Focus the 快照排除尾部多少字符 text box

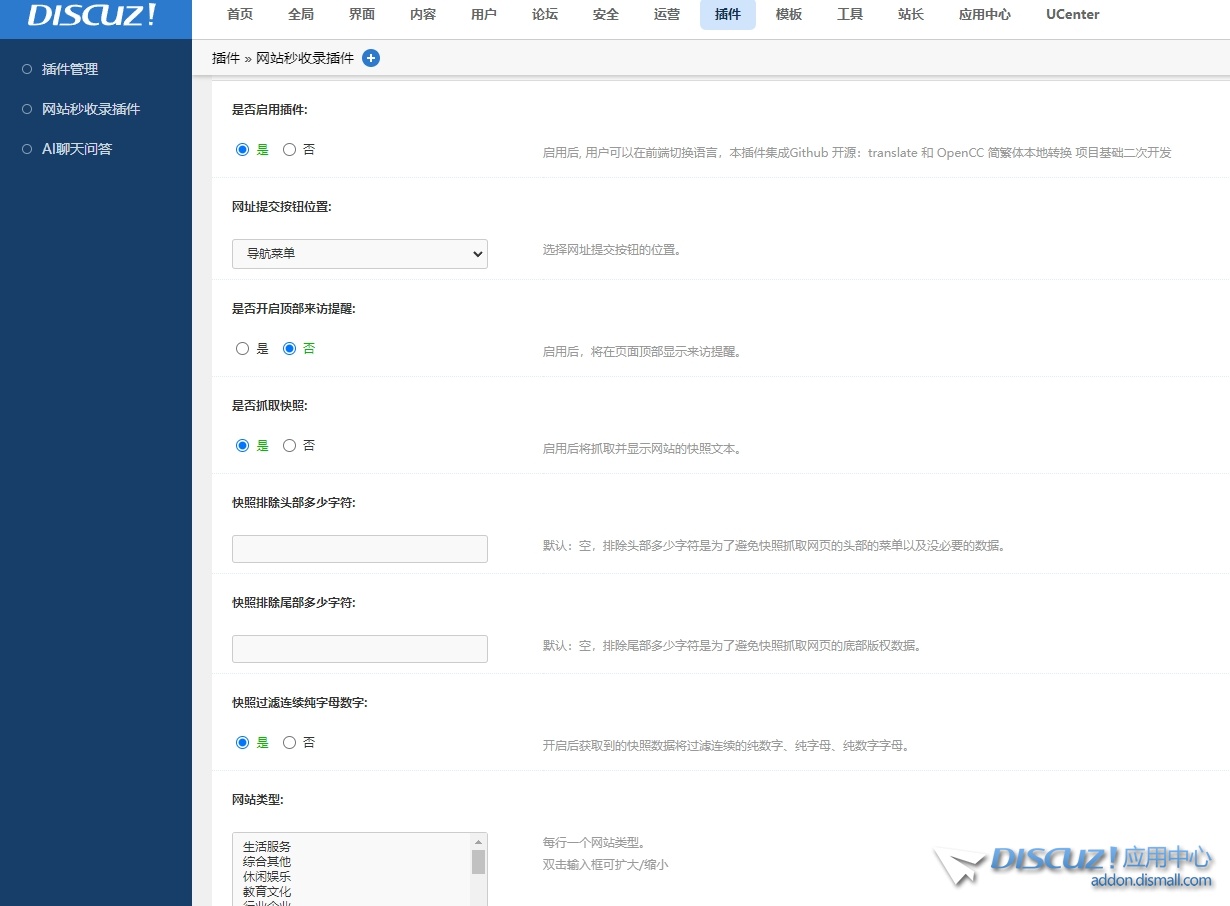pyautogui.click(x=359, y=649)
